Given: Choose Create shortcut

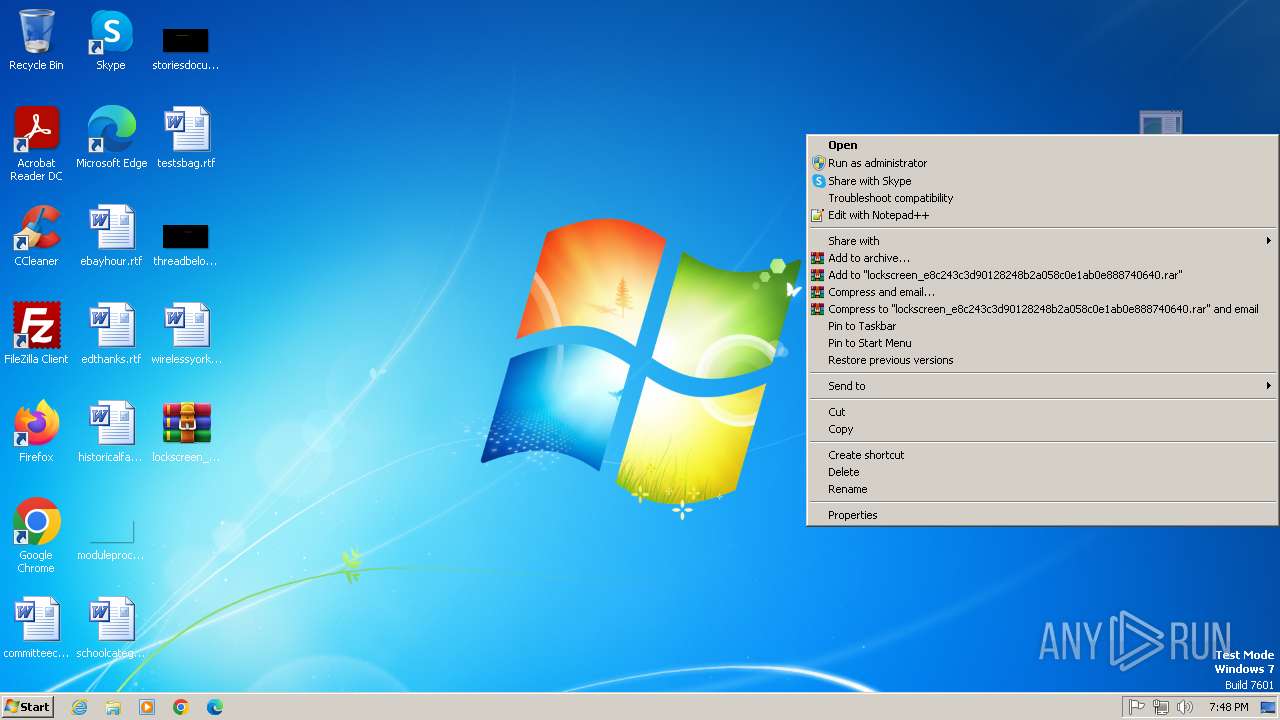Looking at the screenshot, I should tap(1042, 455).
